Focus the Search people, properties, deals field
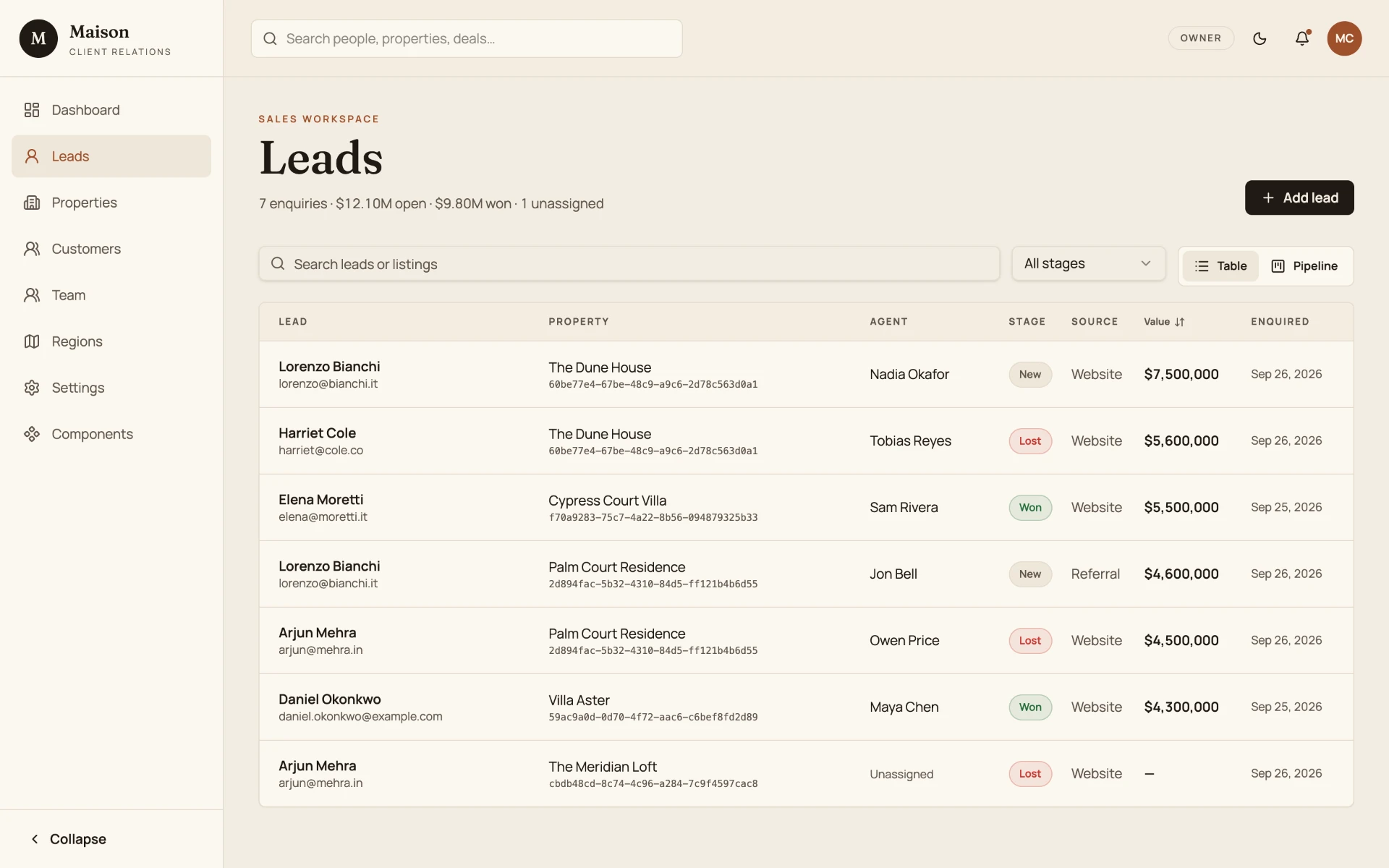Screen dimensions: 1389x868 click(467, 38)
